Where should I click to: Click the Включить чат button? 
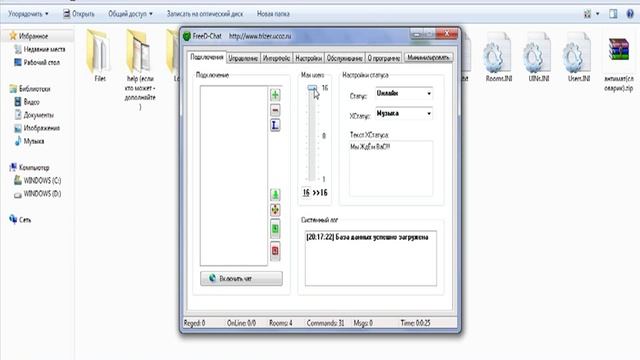pos(241,278)
